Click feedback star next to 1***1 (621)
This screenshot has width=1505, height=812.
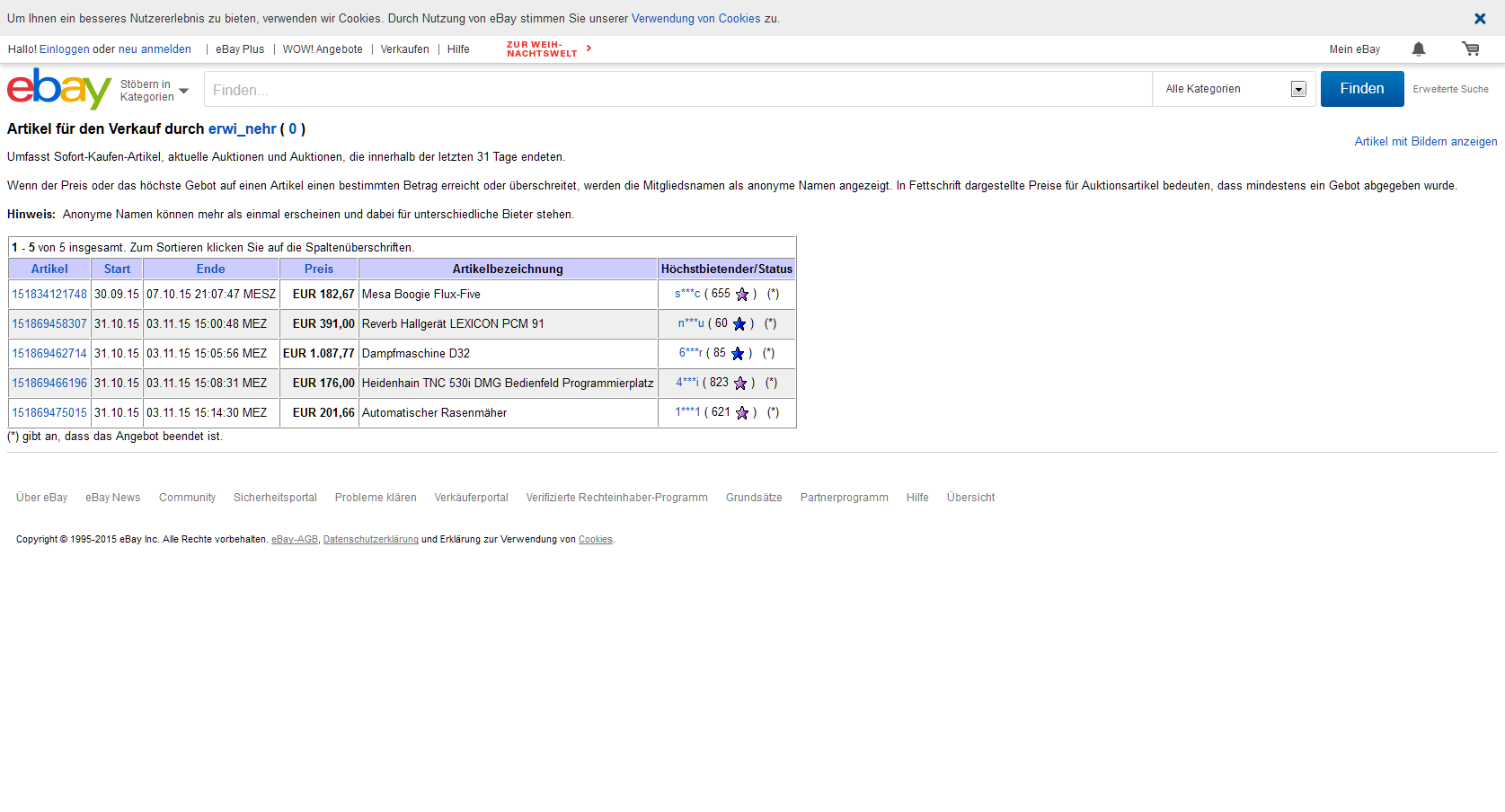click(742, 413)
